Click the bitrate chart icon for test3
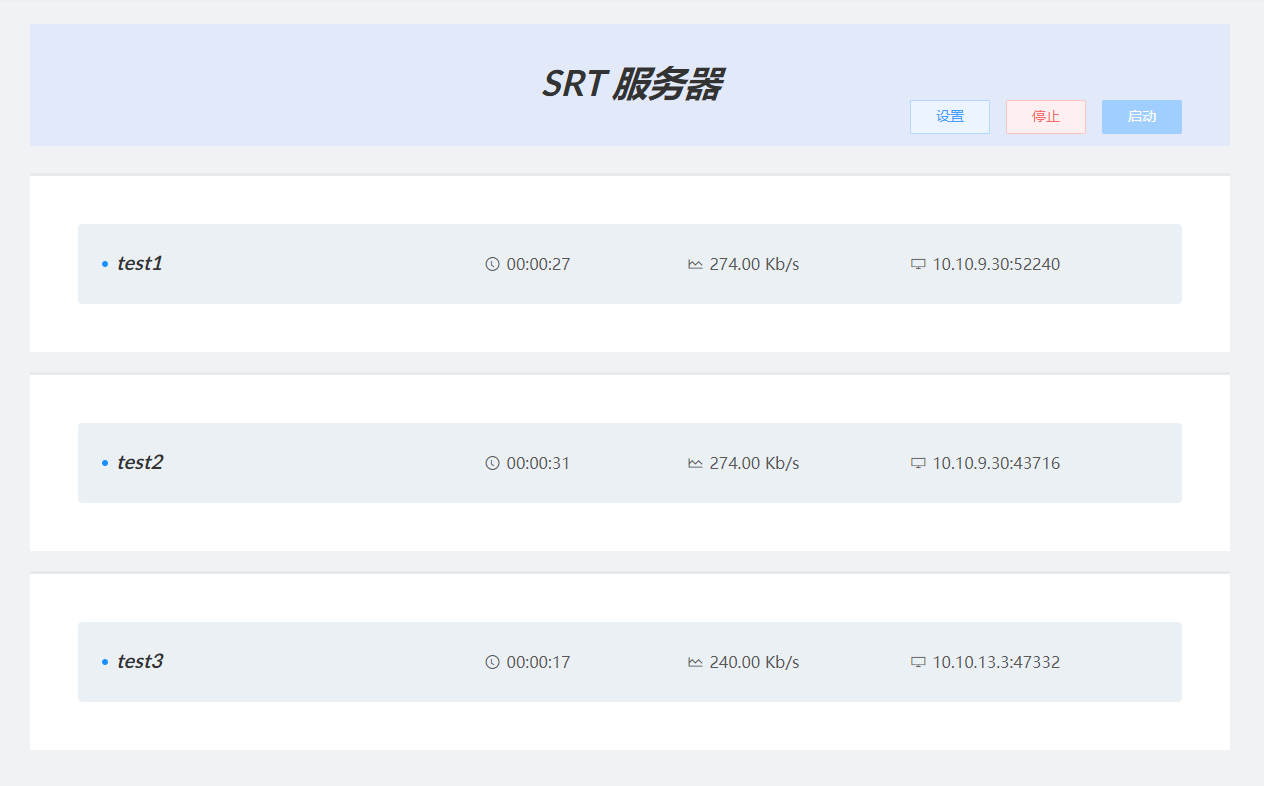 point(695,662)
